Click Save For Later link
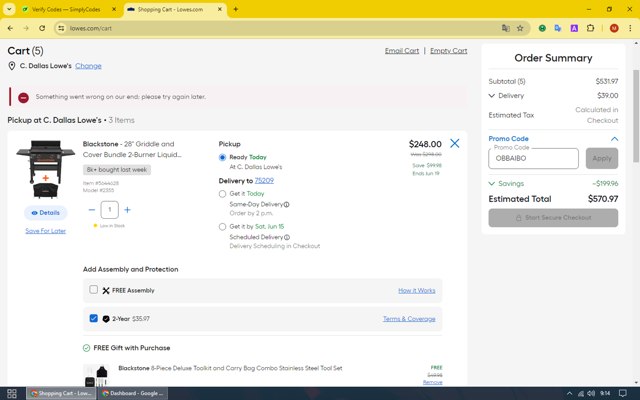This screenshot has width=640, height=400. [45, 231]
